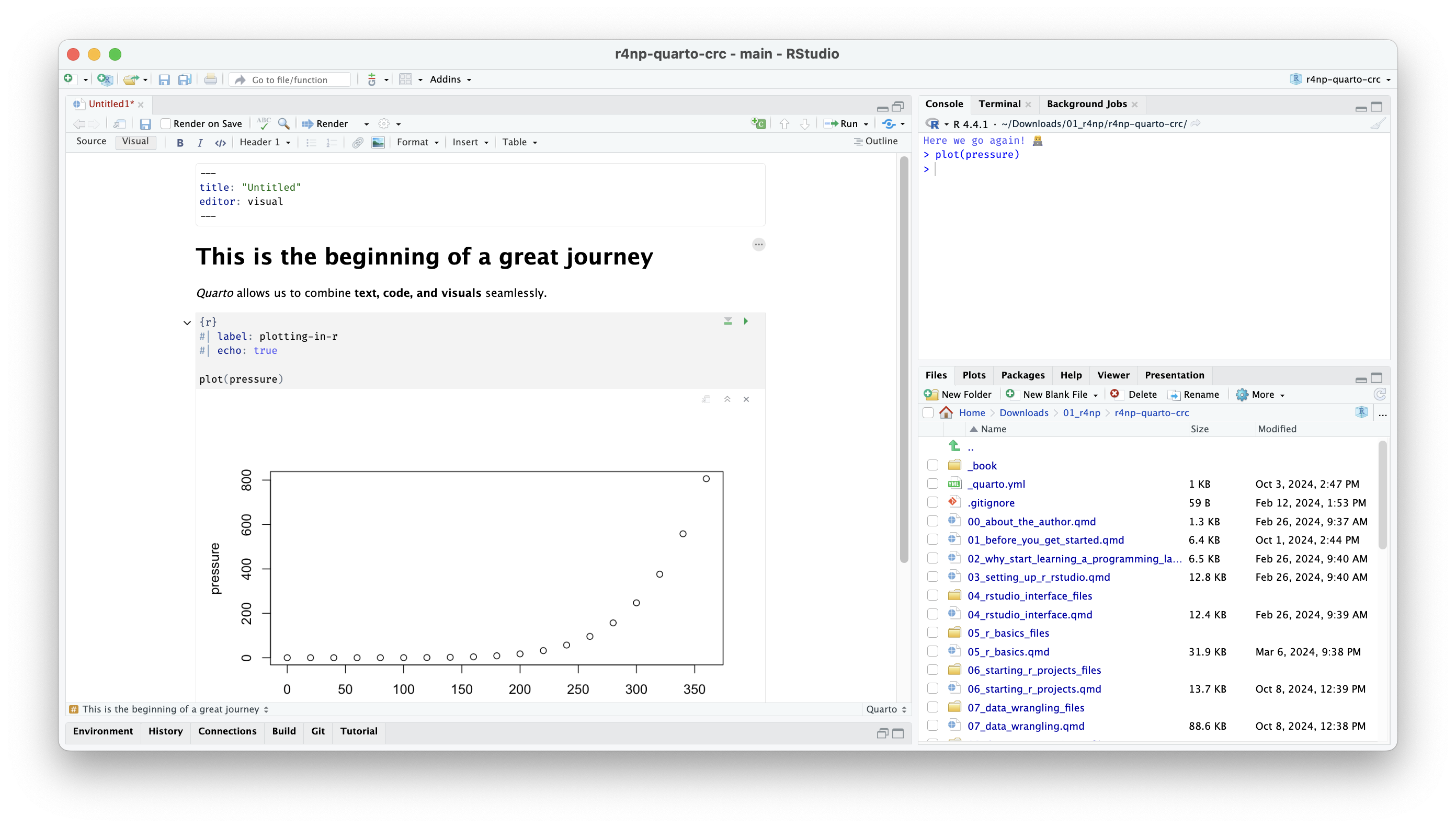This screenshot has height=828, width=1456.
Task: Toggle the select-all files checkbox in breadcrumb
Action: [928, 413]
